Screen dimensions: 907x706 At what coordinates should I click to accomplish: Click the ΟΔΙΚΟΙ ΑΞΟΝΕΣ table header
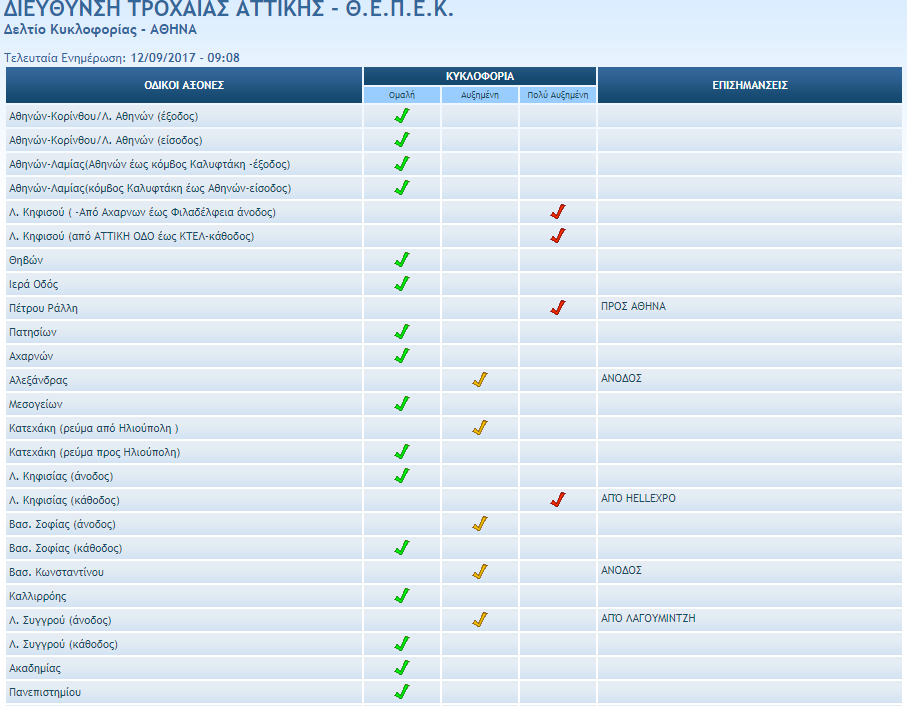[184, 85]
